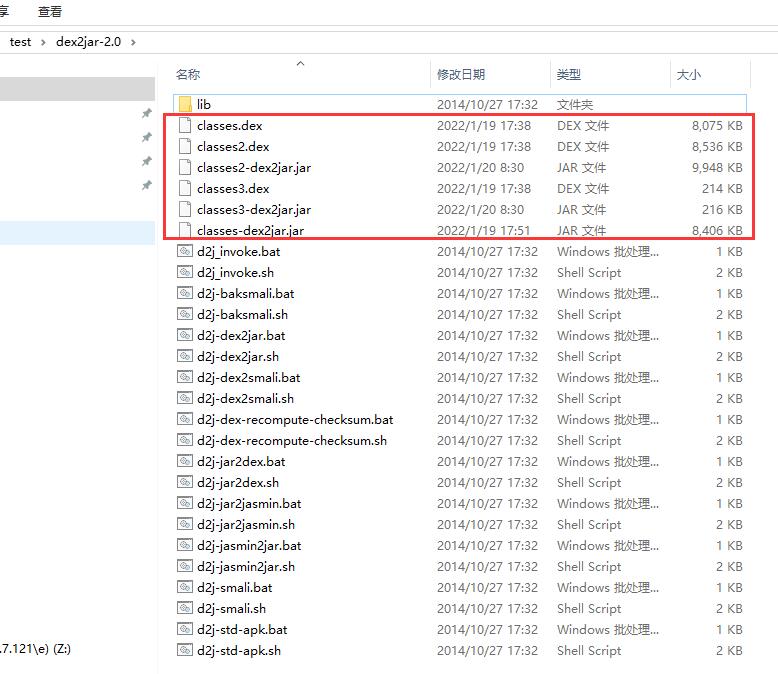Click the classes2-dex2jar.jar file icon
The image size is (778, 674).
point(184,168)
